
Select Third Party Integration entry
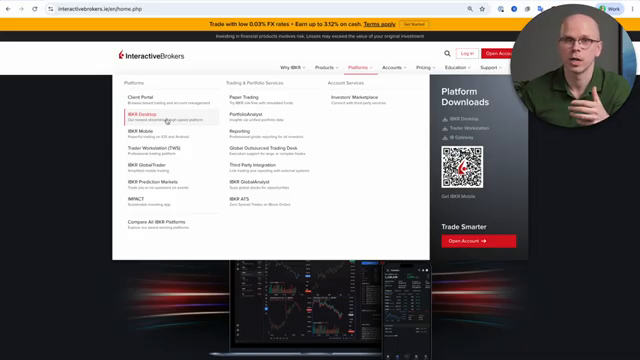click(269, 168)
